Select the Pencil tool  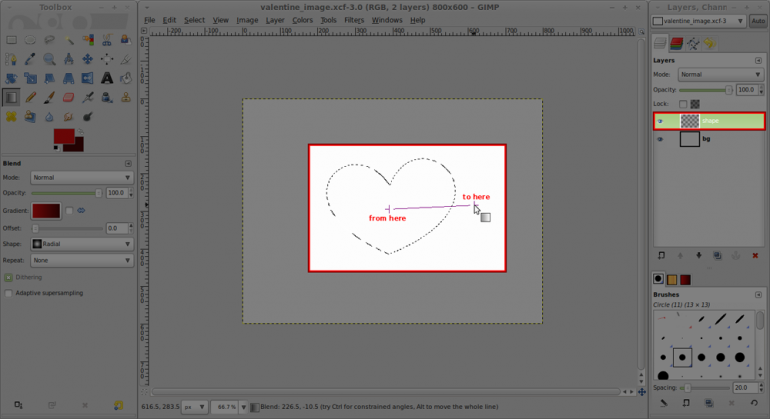(30, 97)
